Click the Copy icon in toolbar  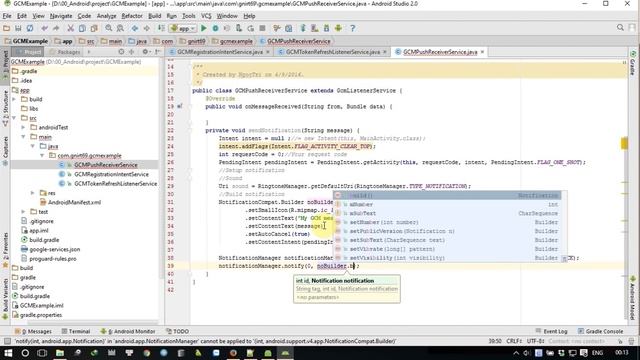[82, 28]
